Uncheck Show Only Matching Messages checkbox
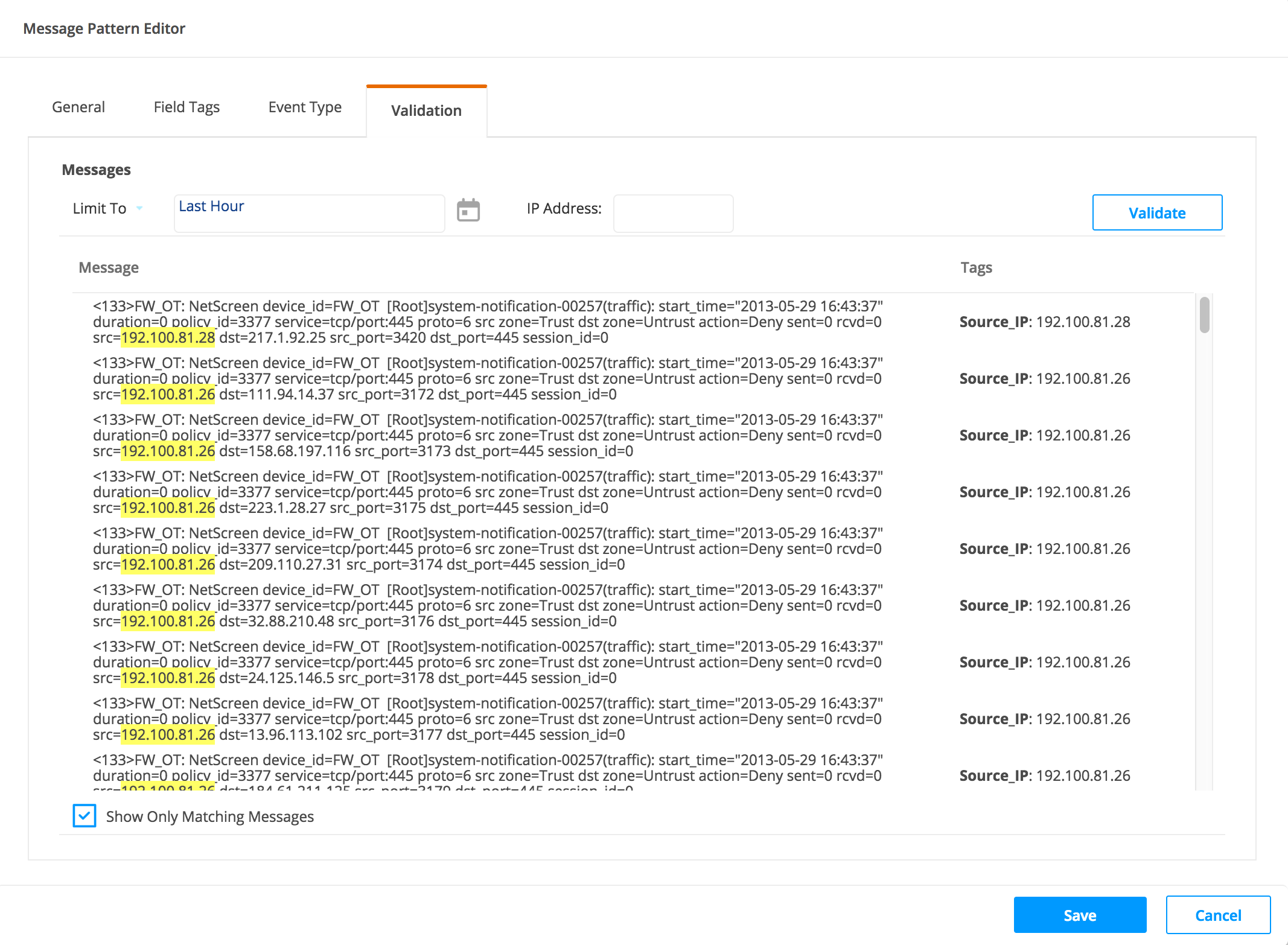The image size is (1288, 945). [x=84, y=816]
